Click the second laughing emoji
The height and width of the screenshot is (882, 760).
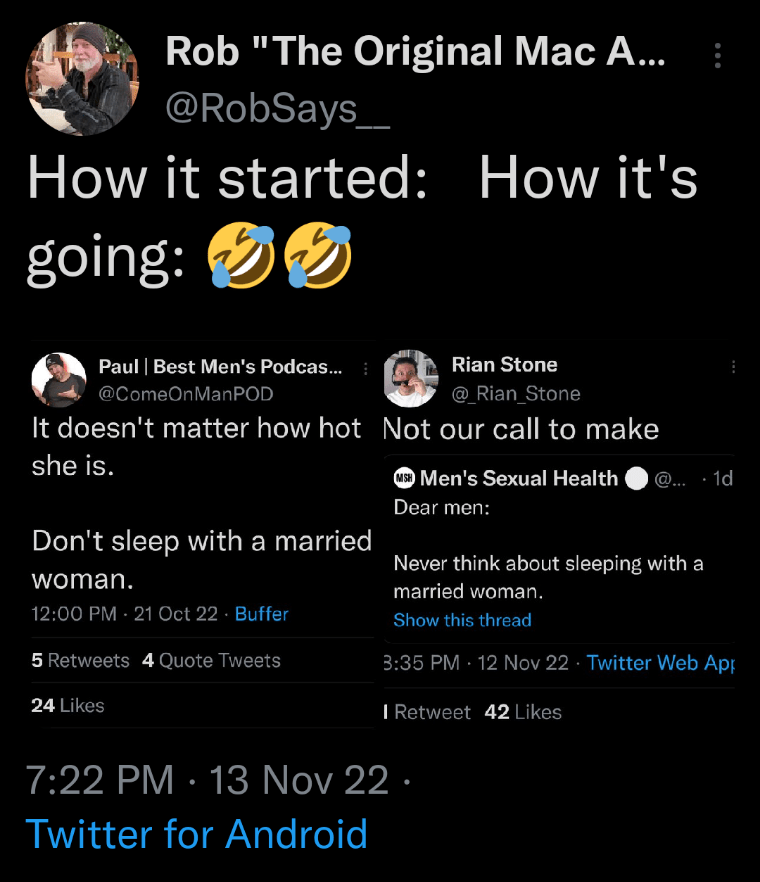tap(319, 258)
